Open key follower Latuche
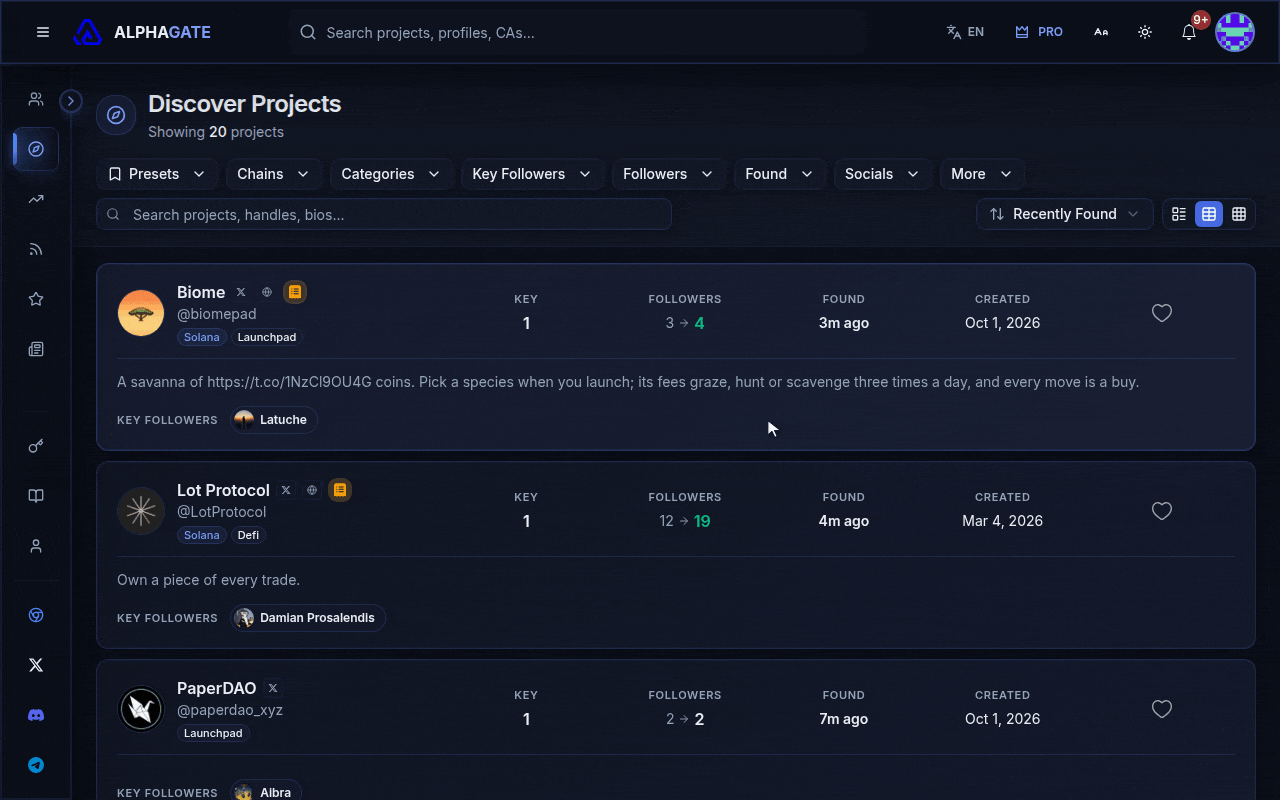1280x800 pixels. [274, 420]
